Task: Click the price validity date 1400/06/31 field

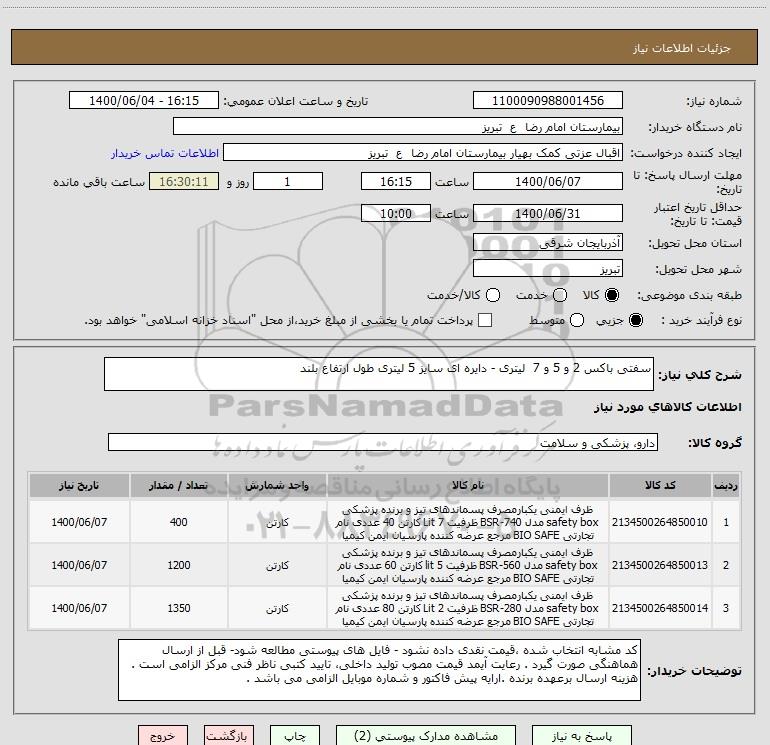Action: (548, 213)
